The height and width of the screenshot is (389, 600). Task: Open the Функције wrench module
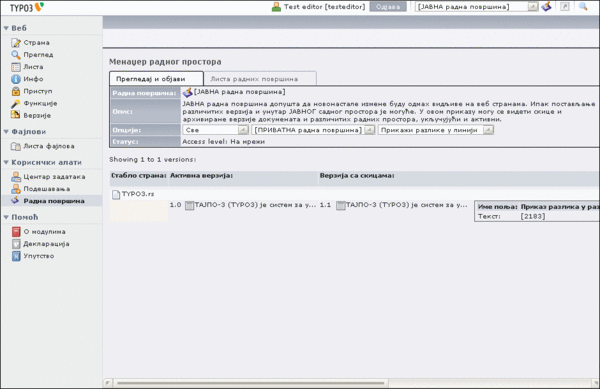coord(15,103)
